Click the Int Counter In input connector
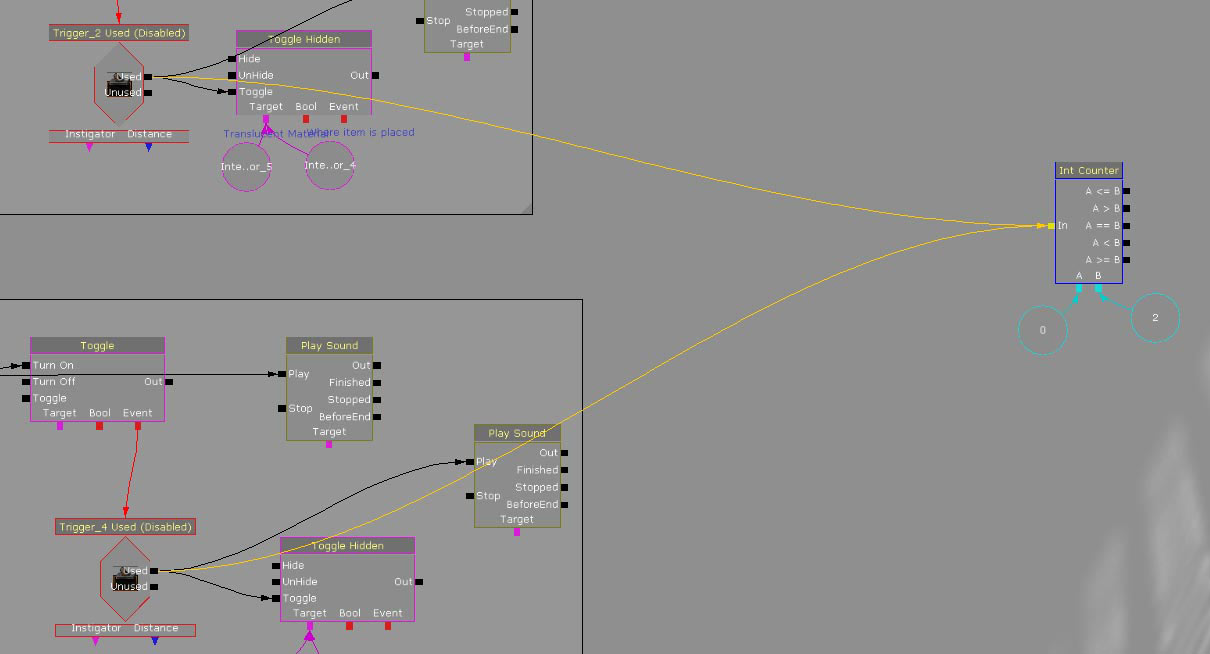1210x654 pixels. [1051, 226]
